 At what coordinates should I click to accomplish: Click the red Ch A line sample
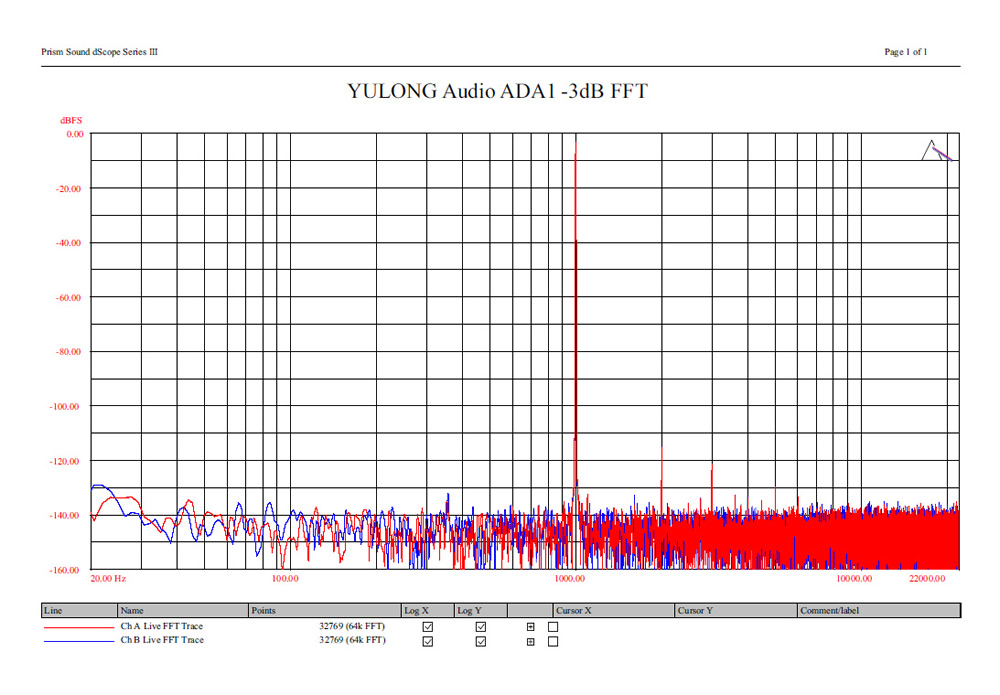[78, 627]
